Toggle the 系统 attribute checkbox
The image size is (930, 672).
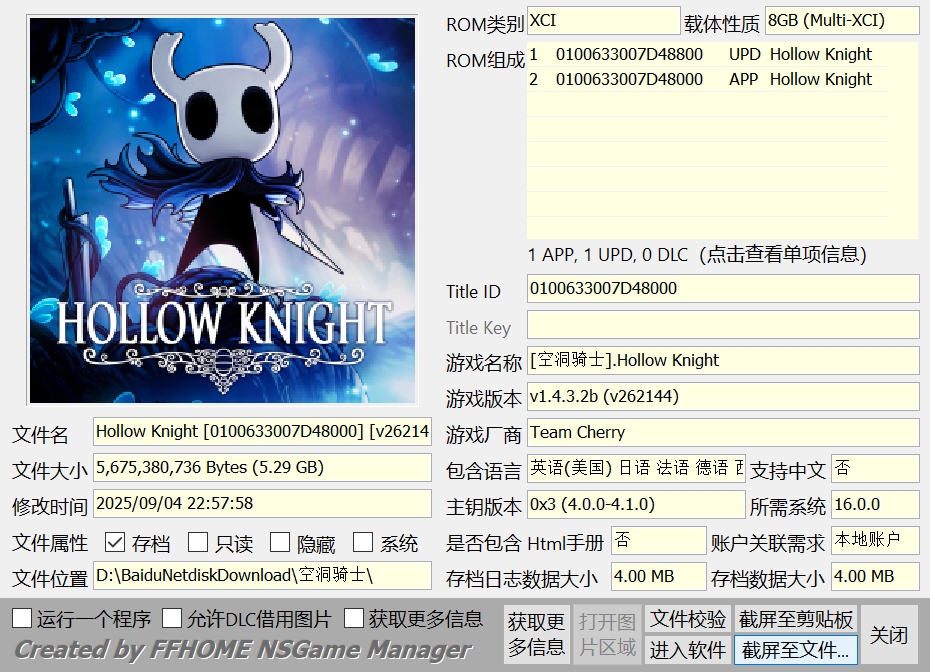(x=363, y=543)
